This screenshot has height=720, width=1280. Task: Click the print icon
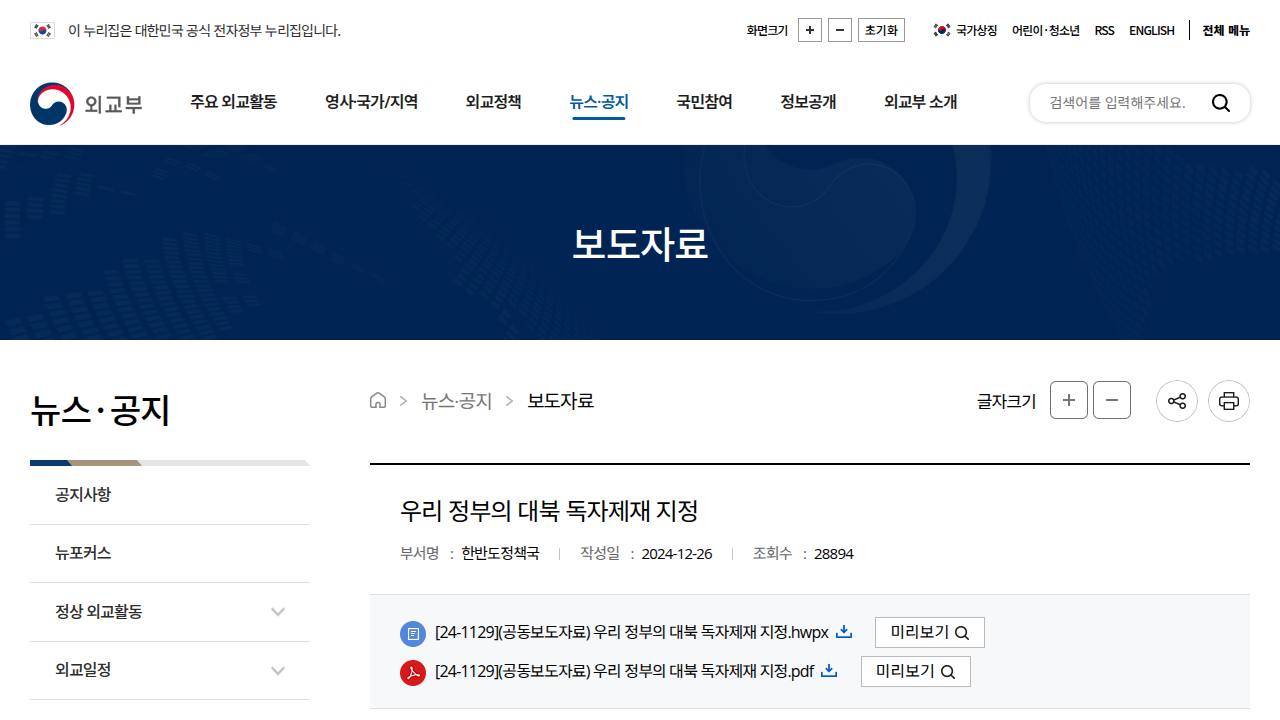pyautogui.click(x=1229, y=401)
